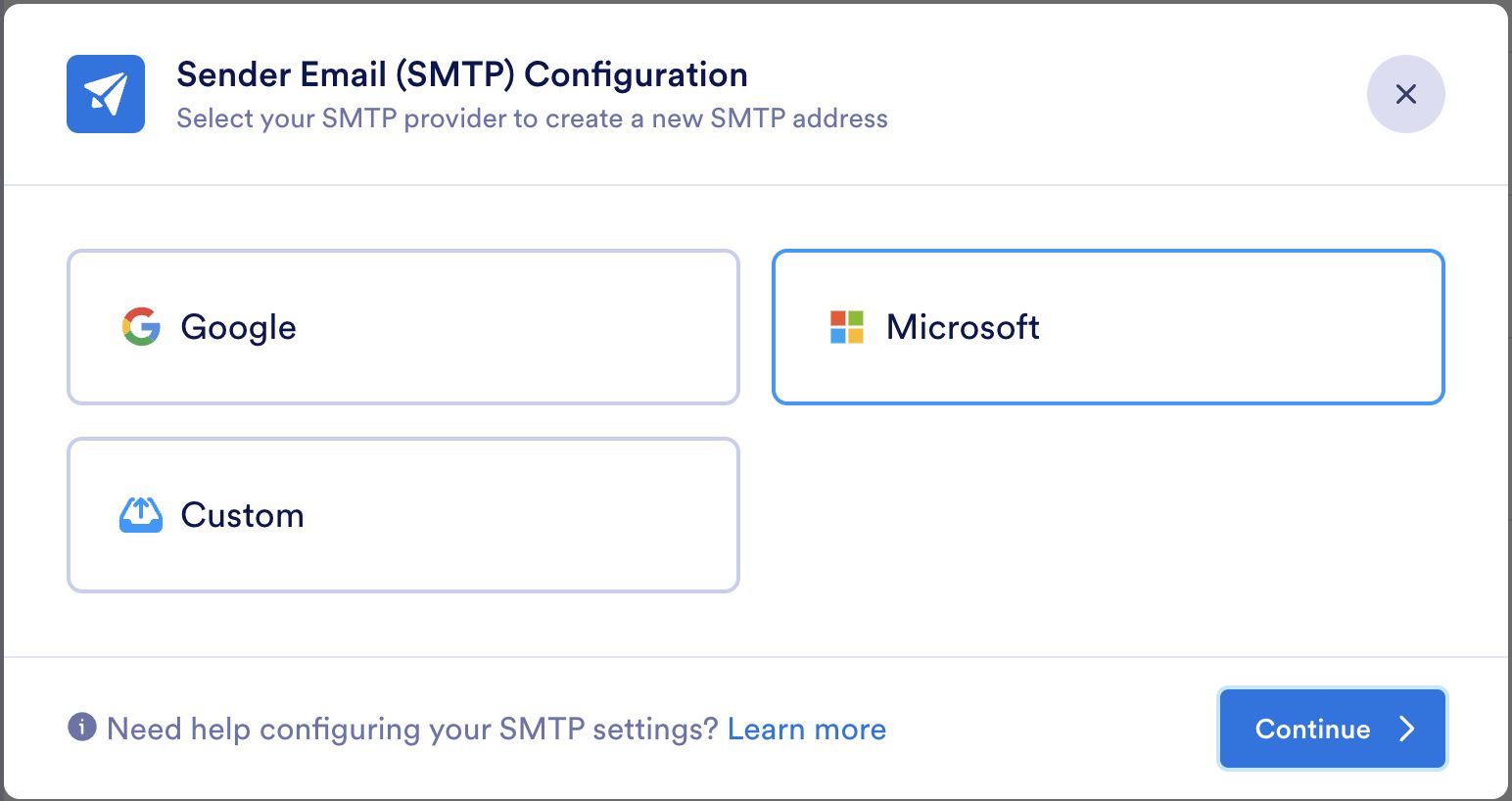The width and height of the screenshot is (1512, 801).
Task: Close the SMTP configuration dialog
Action: tap(1405, 94)
